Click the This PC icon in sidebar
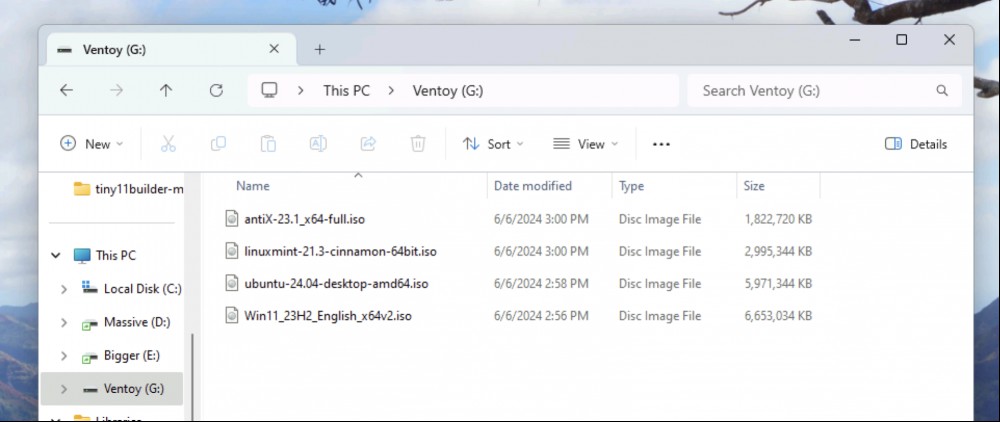Image resolution: width=1000 pixels, height=422 pixels. coord(82,256)
